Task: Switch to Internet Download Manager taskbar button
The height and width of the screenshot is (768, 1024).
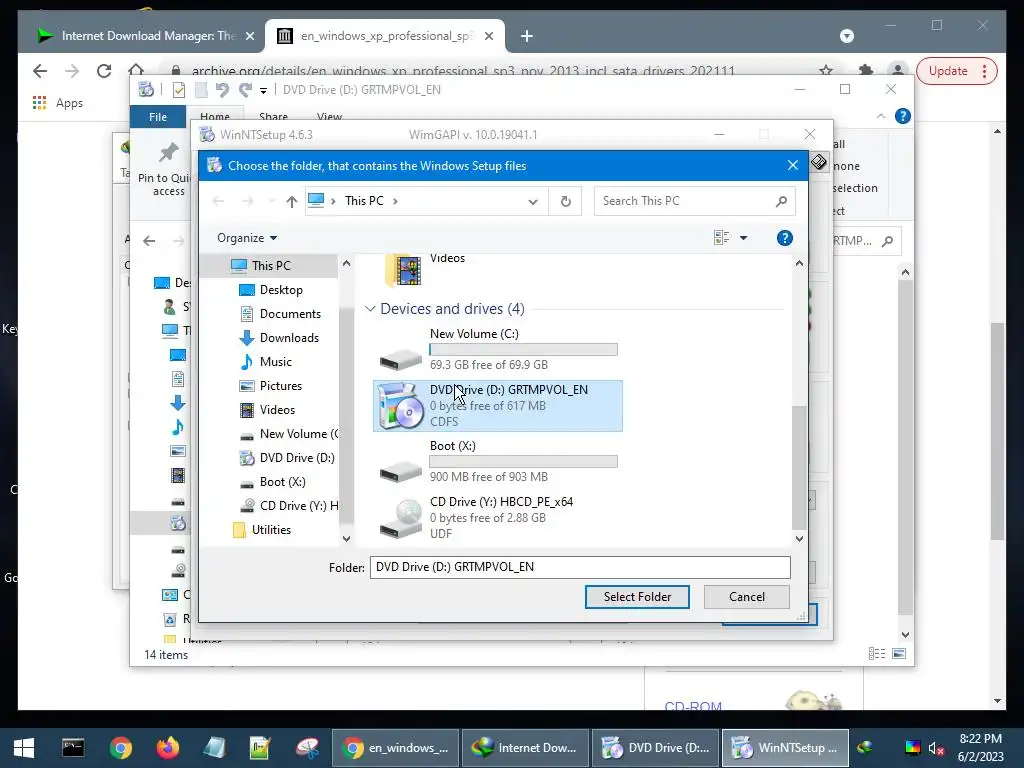Action: pyautogui.click(x=526, y=748)
